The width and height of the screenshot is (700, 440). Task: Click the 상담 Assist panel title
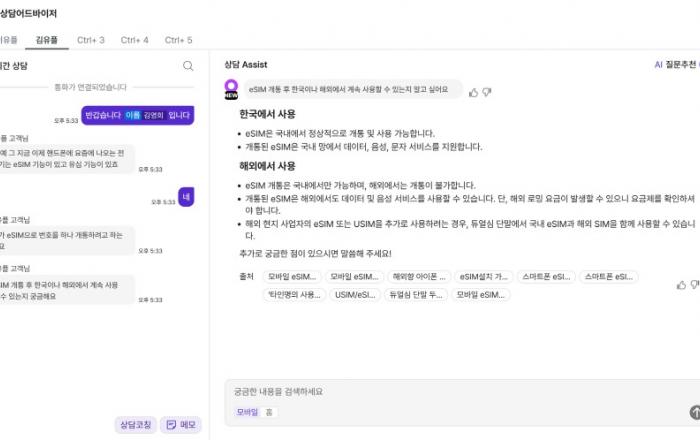pos(246,65)
